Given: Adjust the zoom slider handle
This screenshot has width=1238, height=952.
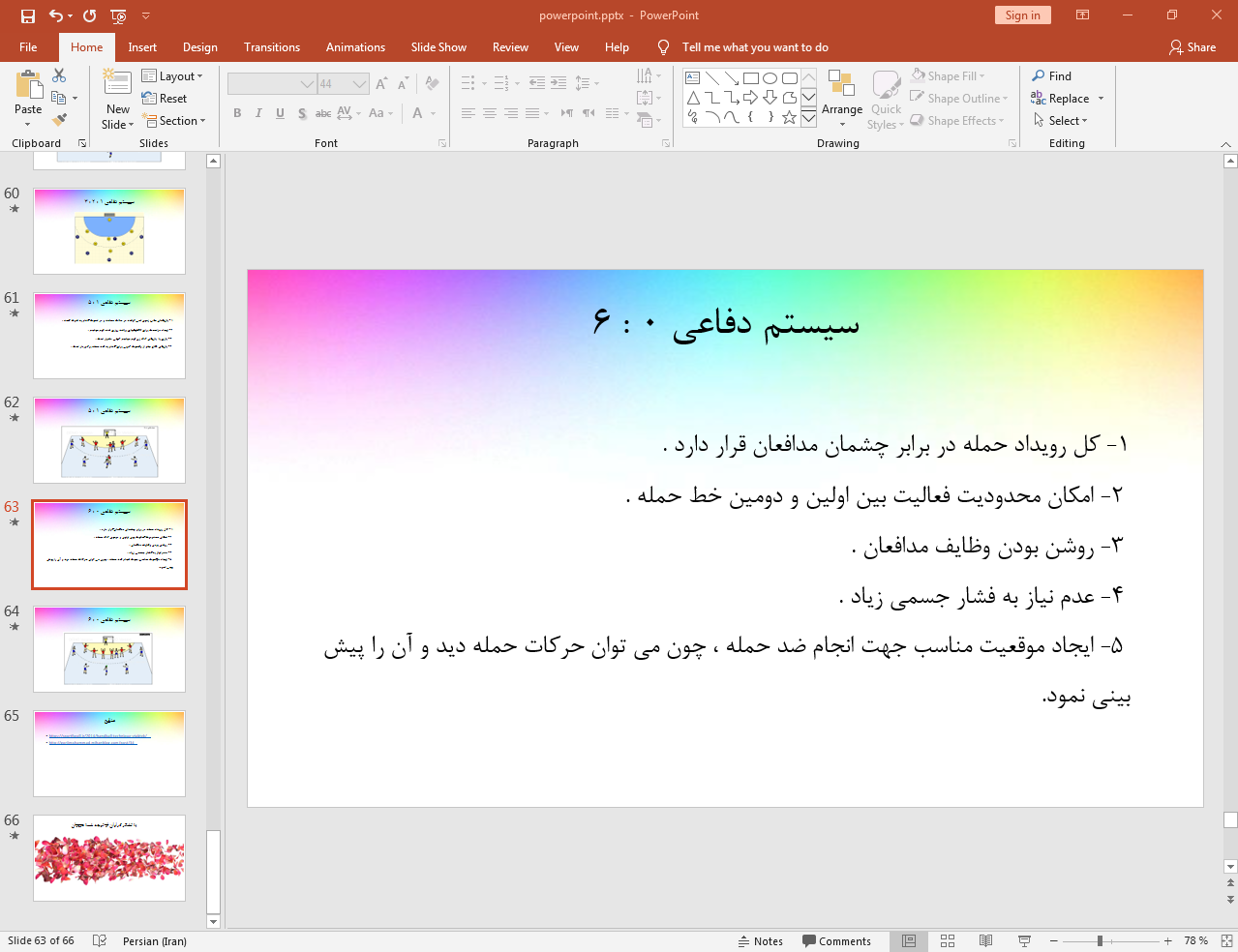Looking at the screenshot, I should [x=1100, y=940].
